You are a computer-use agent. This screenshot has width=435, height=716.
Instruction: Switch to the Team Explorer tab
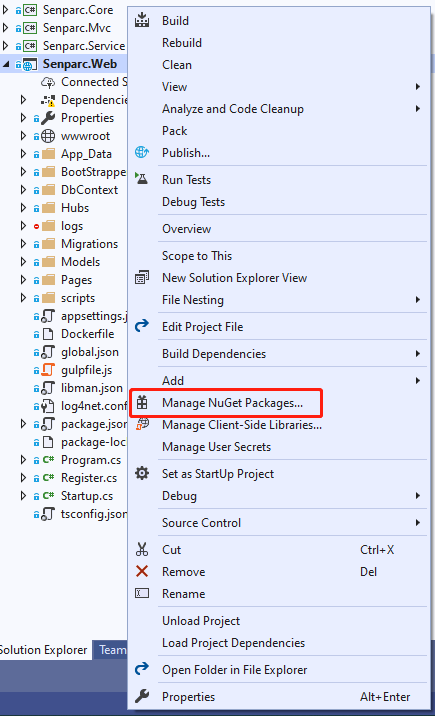110,650
